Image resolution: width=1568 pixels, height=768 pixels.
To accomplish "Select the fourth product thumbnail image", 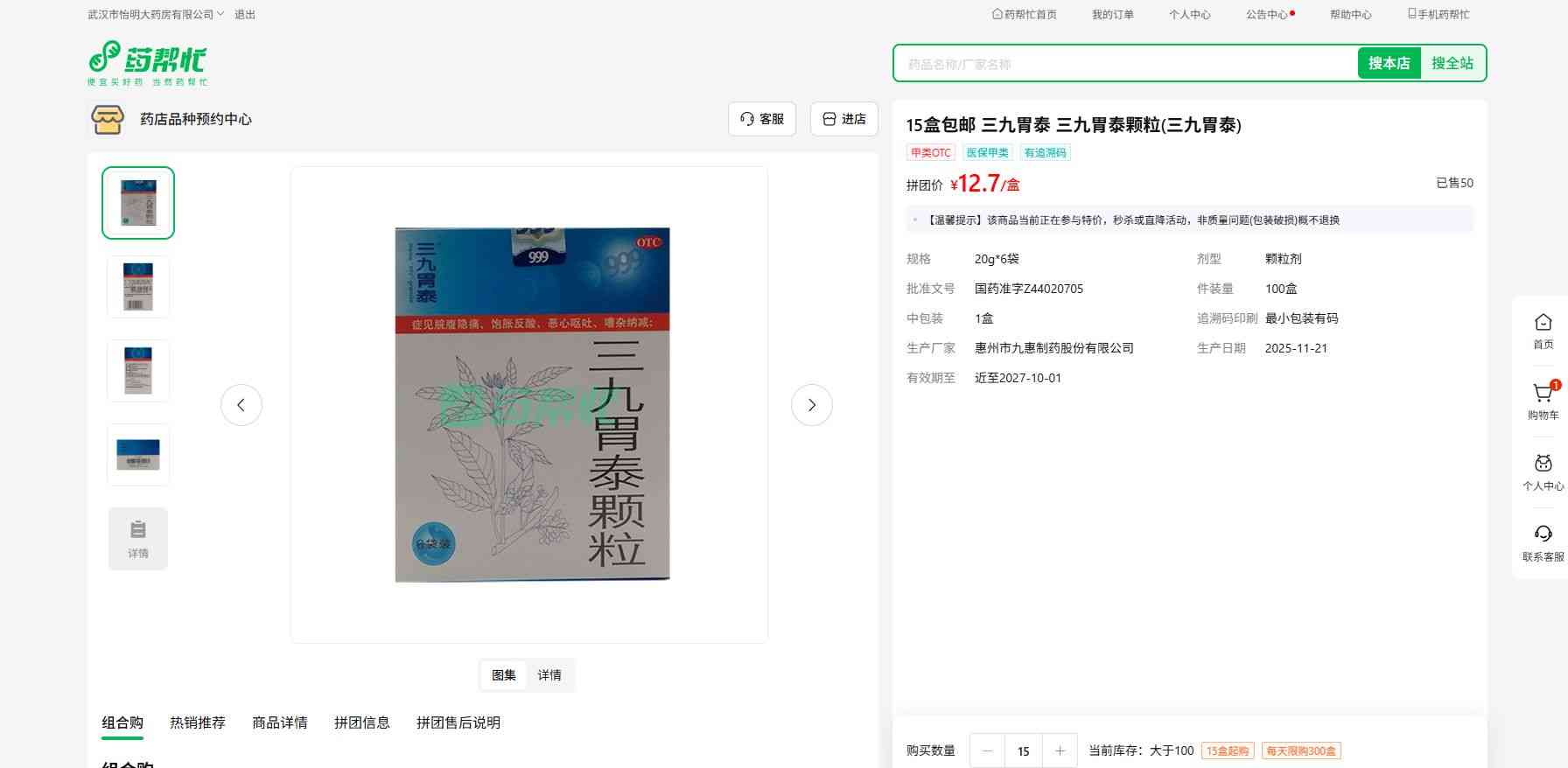I will (x=138, y=455).
